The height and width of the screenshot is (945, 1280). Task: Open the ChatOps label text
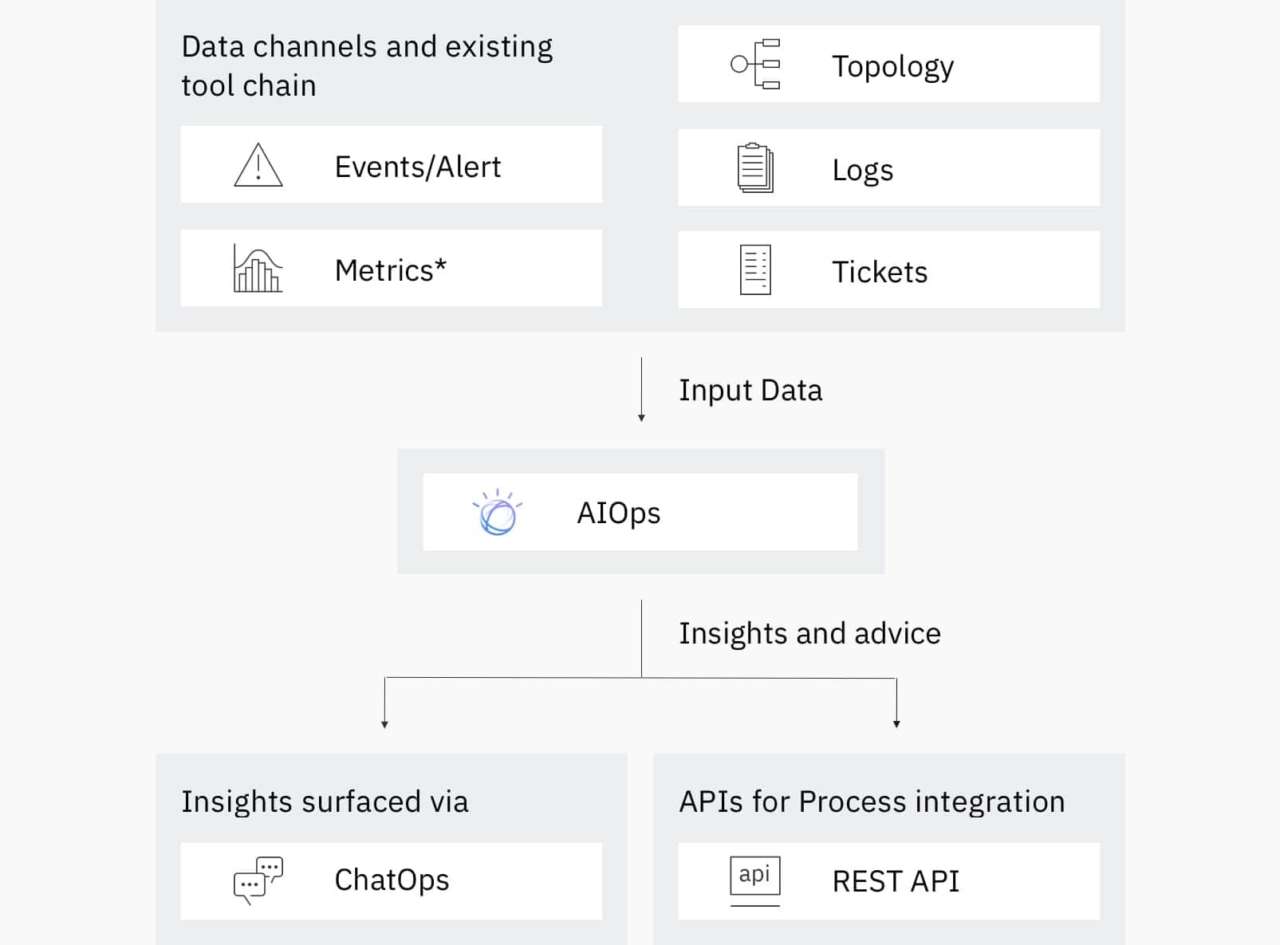[392, 880]
